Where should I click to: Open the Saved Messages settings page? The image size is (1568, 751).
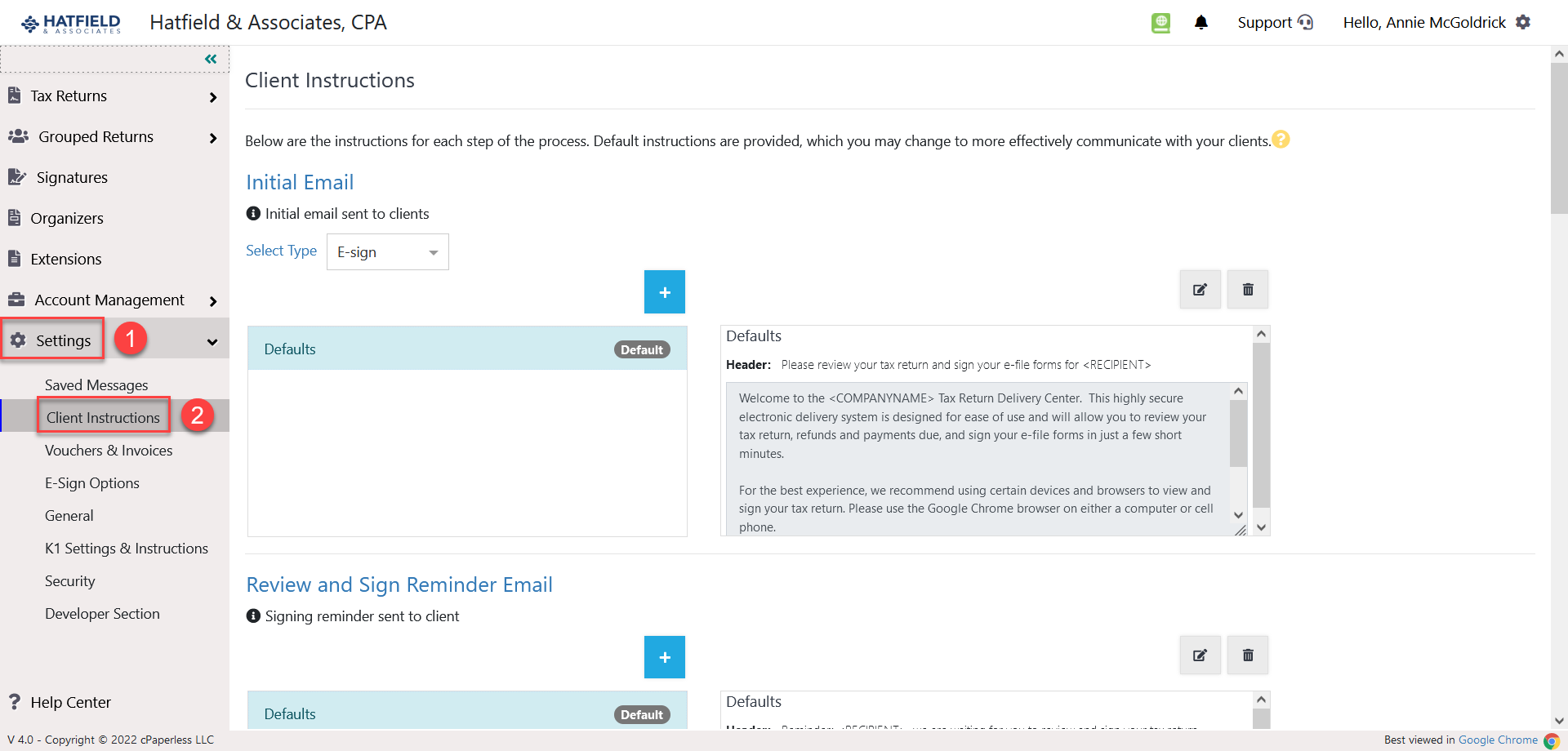click(96, 384)
